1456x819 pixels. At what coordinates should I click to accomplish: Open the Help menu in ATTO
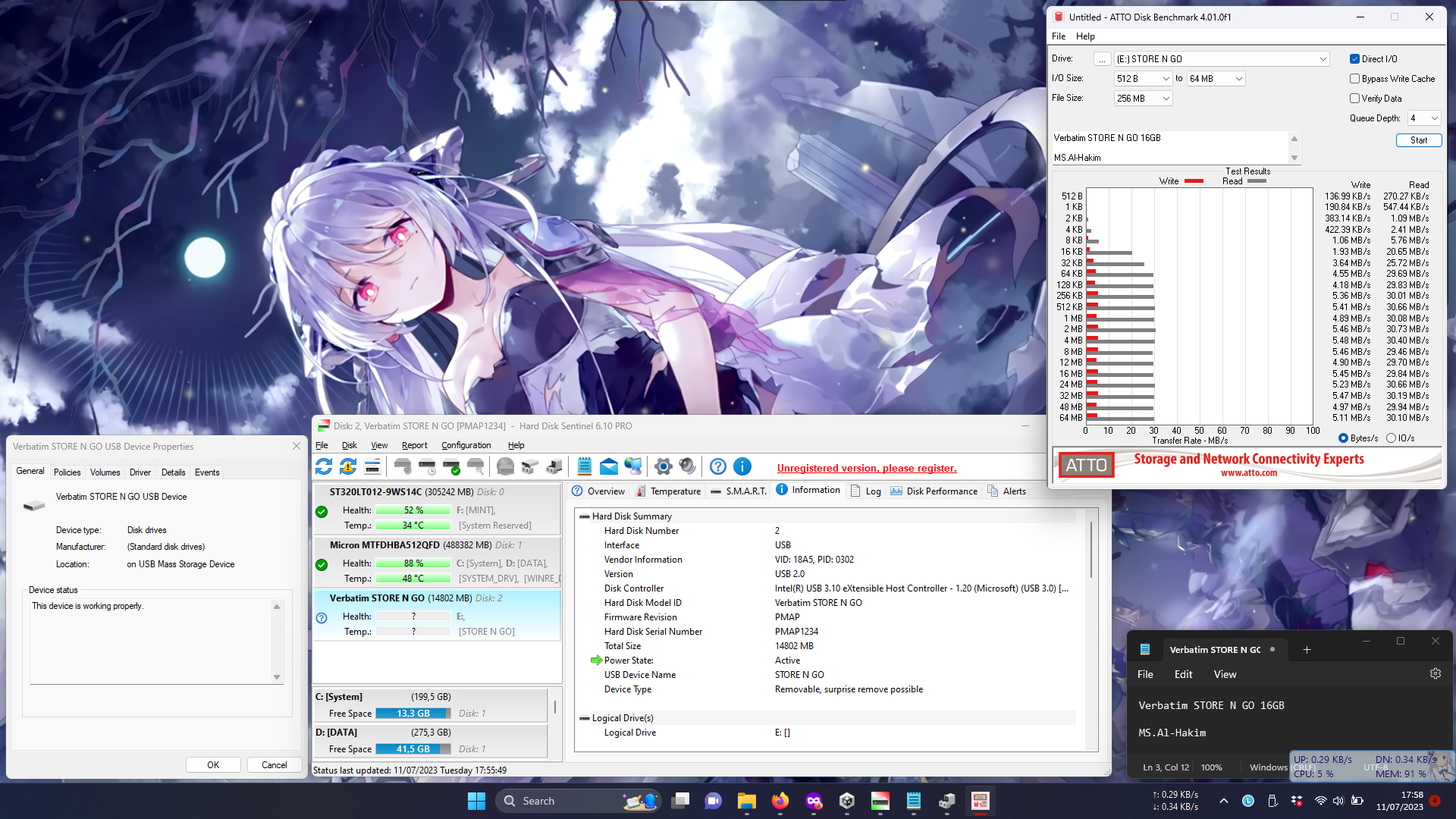pyautogui.click(x=1085, y=36)
